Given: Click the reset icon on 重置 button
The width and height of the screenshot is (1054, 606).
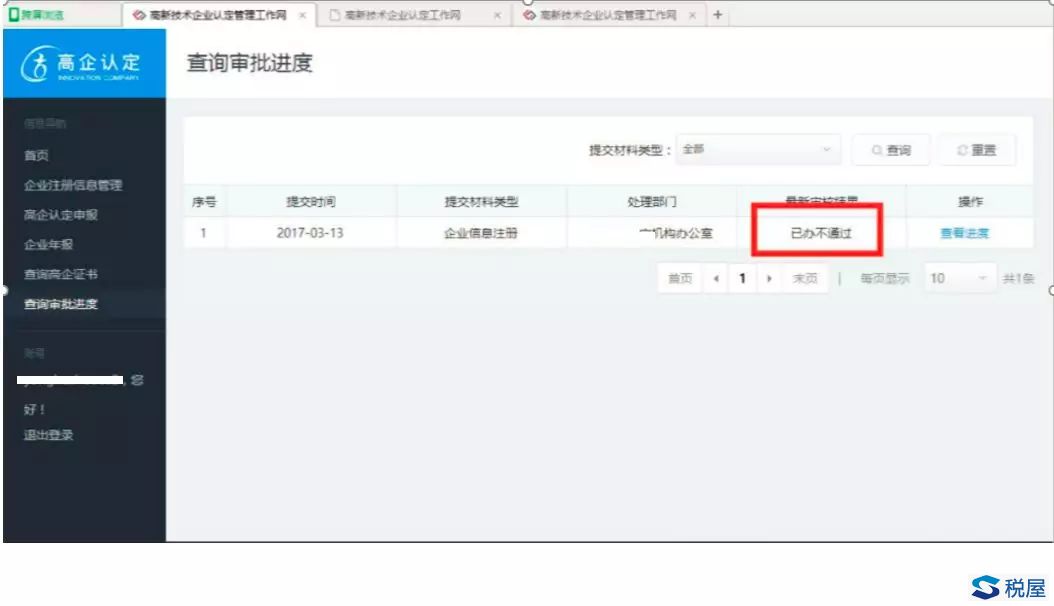Looking at the screenshot, I should click(x=961, y=149).
